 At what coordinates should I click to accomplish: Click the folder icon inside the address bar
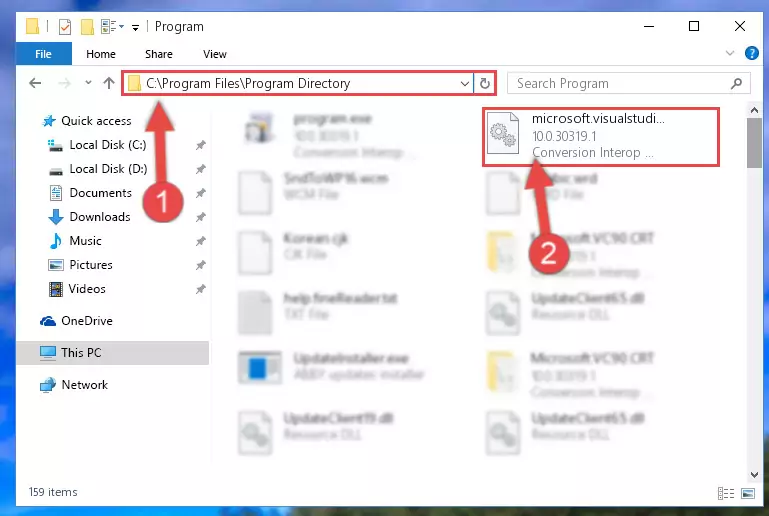pyautogui.click(x=134, y=84)
